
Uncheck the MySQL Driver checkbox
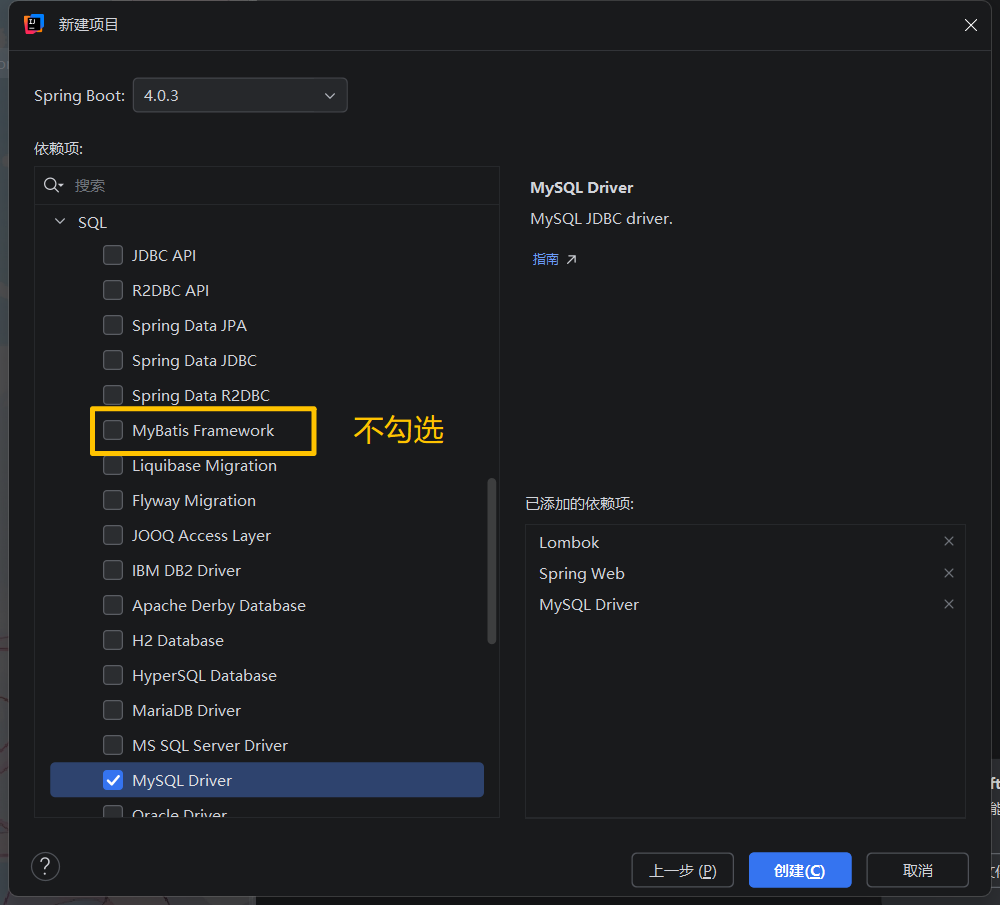click(x=113, y=780)
